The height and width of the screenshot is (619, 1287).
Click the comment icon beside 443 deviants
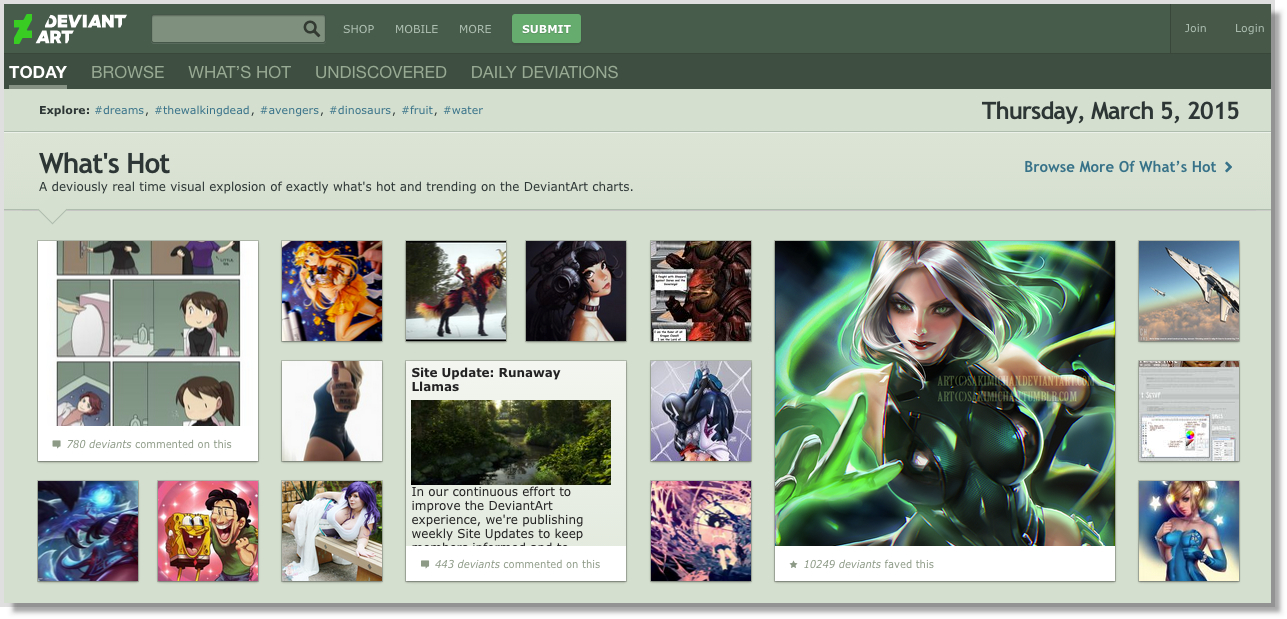425,564
